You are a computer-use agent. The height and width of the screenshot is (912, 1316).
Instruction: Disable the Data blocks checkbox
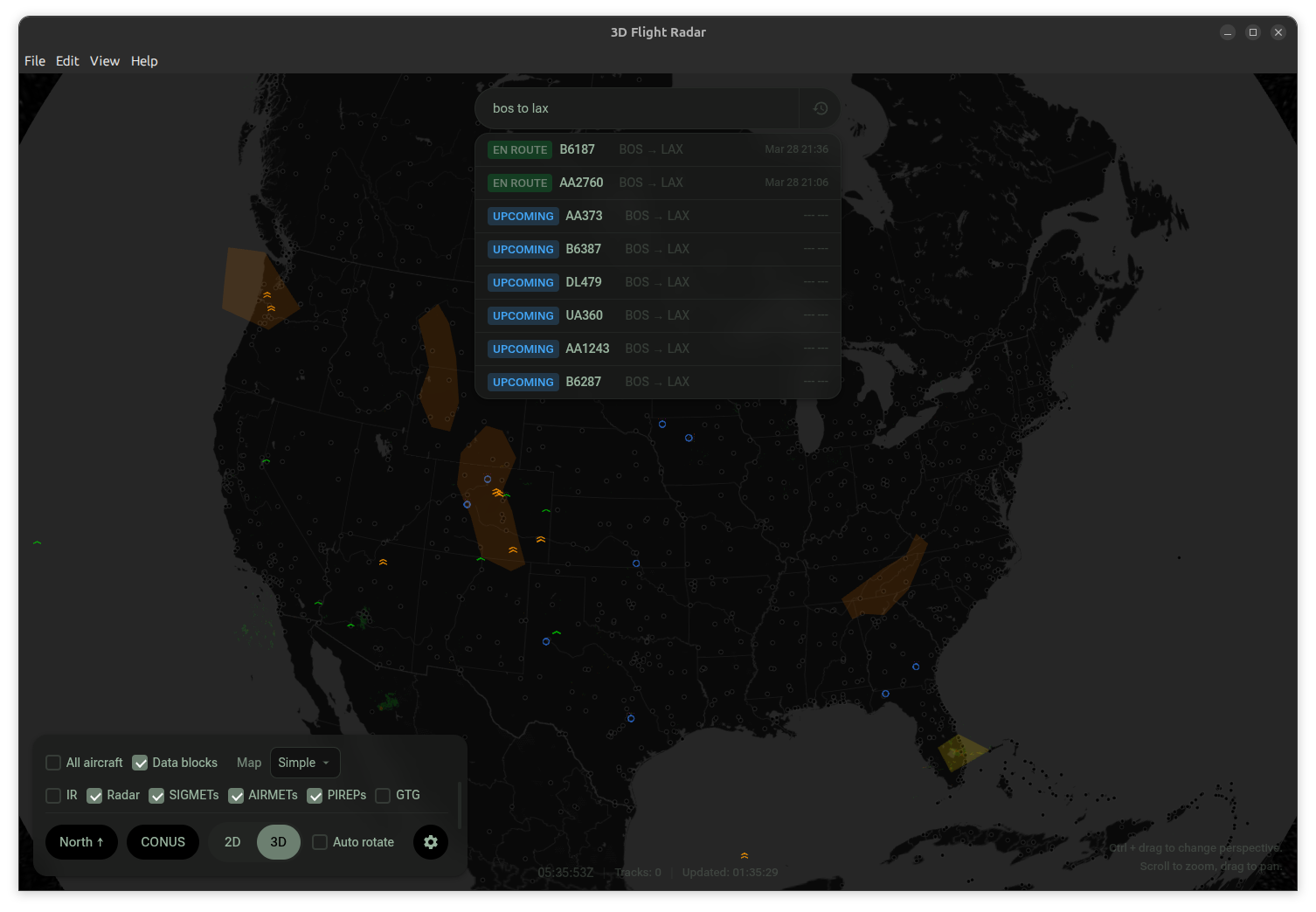(140, 763)
